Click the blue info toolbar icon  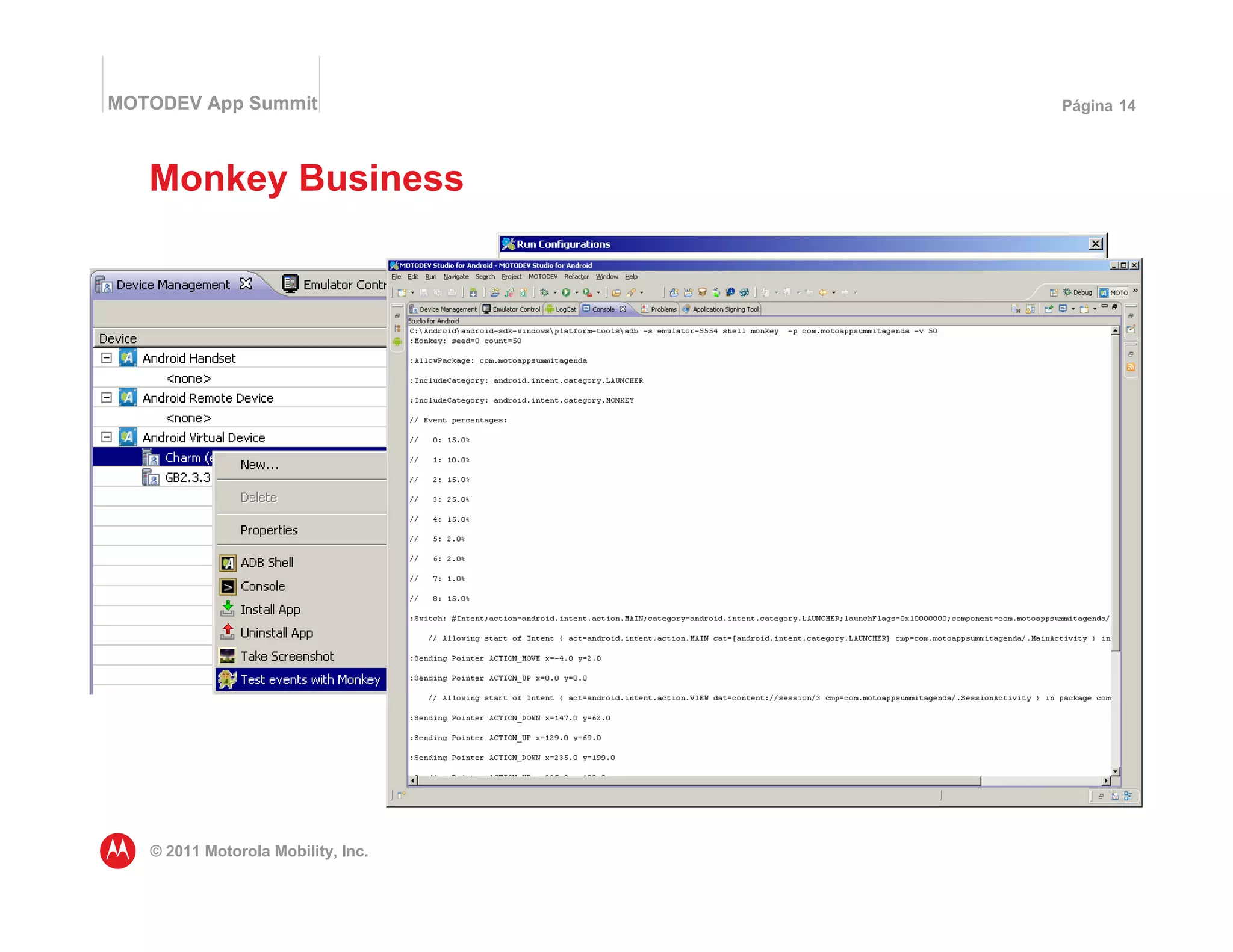coord(730,292)
